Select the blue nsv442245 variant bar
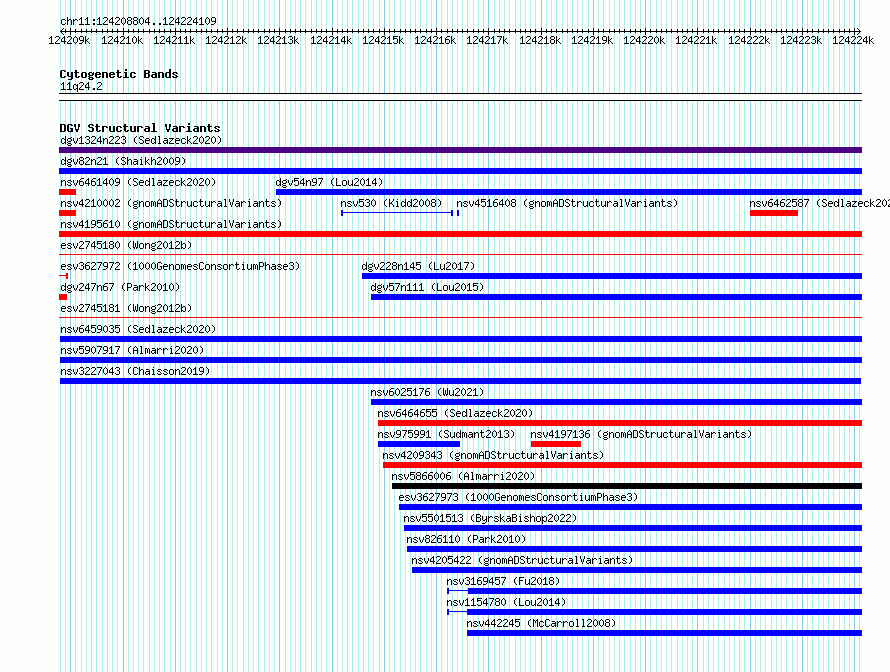This screenshot has width=890, height=672. click(x=665, y=633)
